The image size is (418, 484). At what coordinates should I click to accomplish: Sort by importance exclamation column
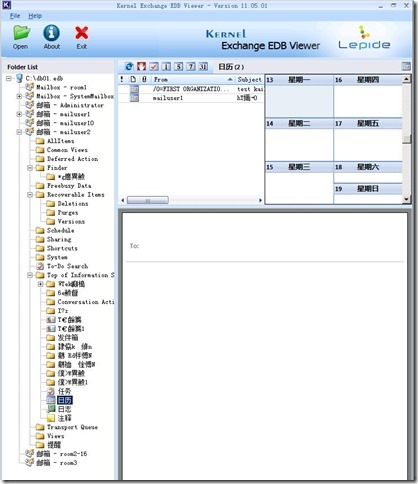[122, 79]
